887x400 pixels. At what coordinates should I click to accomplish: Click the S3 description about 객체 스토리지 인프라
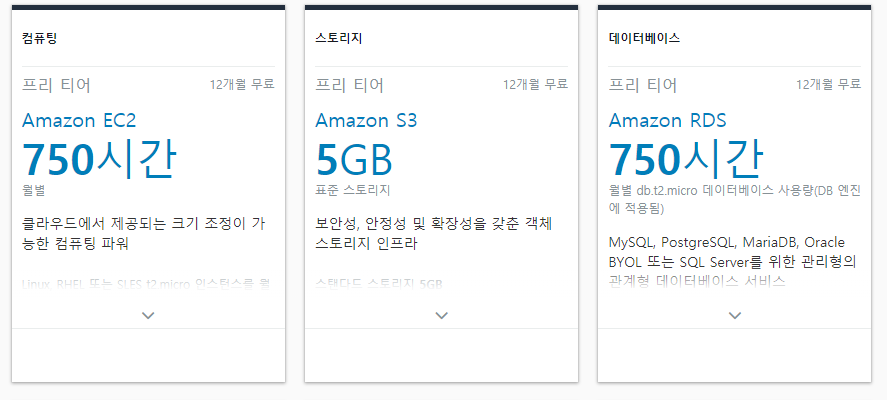tap(434, 234)
